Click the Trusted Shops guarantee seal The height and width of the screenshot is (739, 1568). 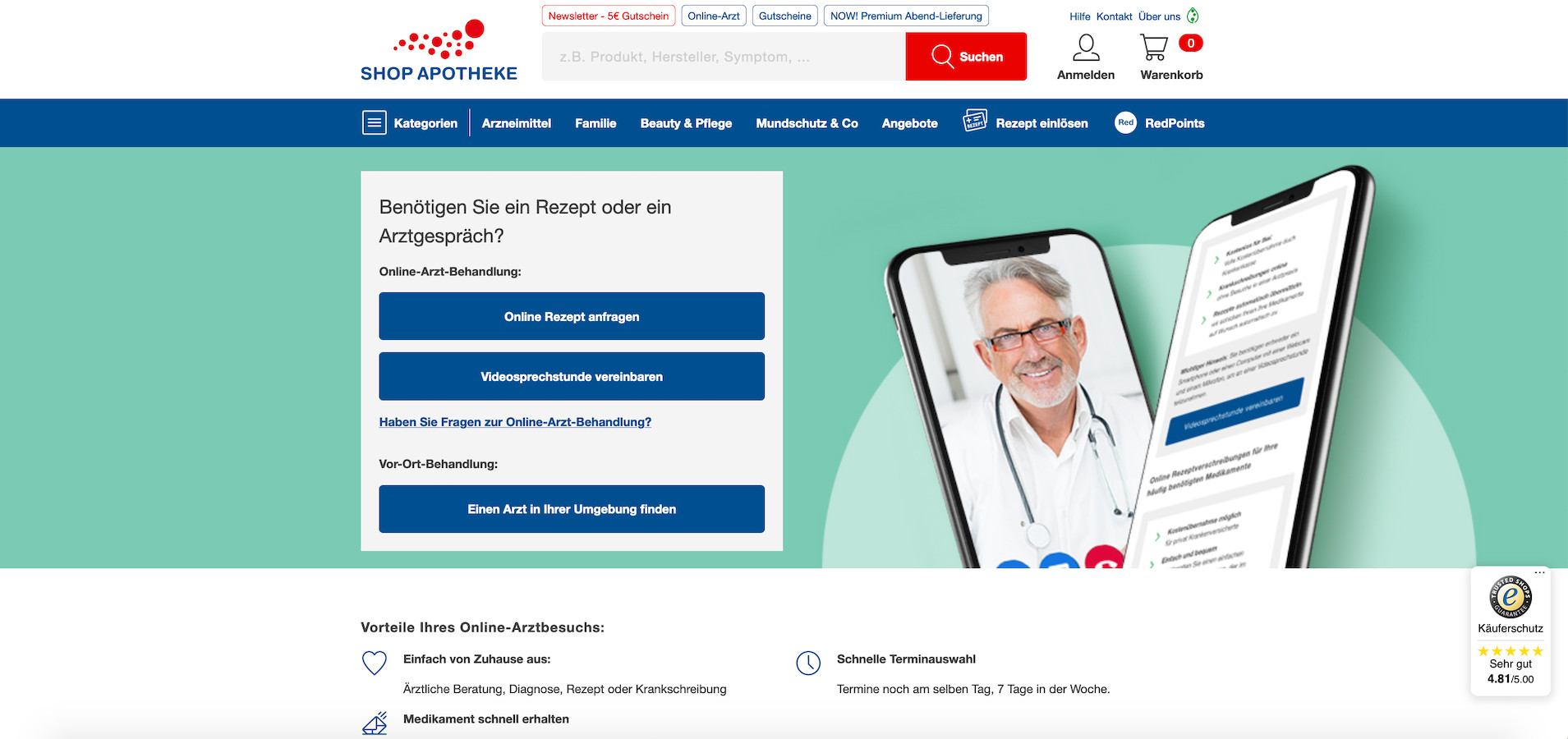(x=1510, y=597)
